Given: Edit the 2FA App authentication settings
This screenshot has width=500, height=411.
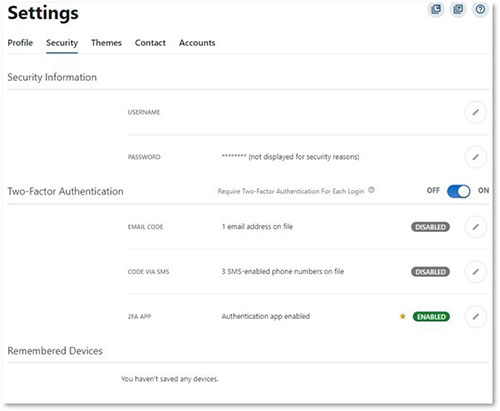Looking at the screenshot, I should pos(476,316).
